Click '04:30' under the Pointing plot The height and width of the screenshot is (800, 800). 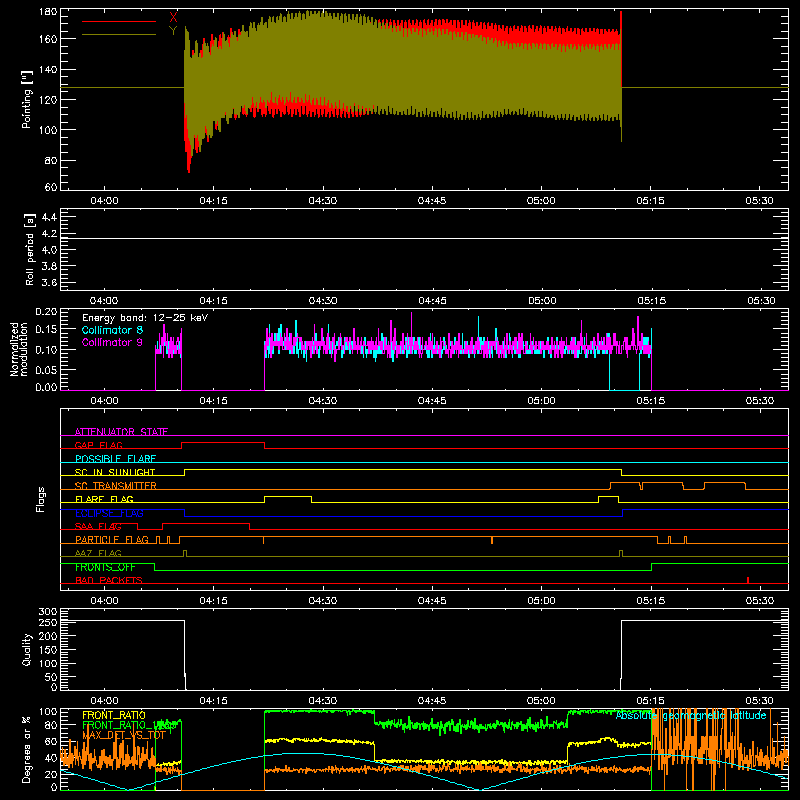323,201
